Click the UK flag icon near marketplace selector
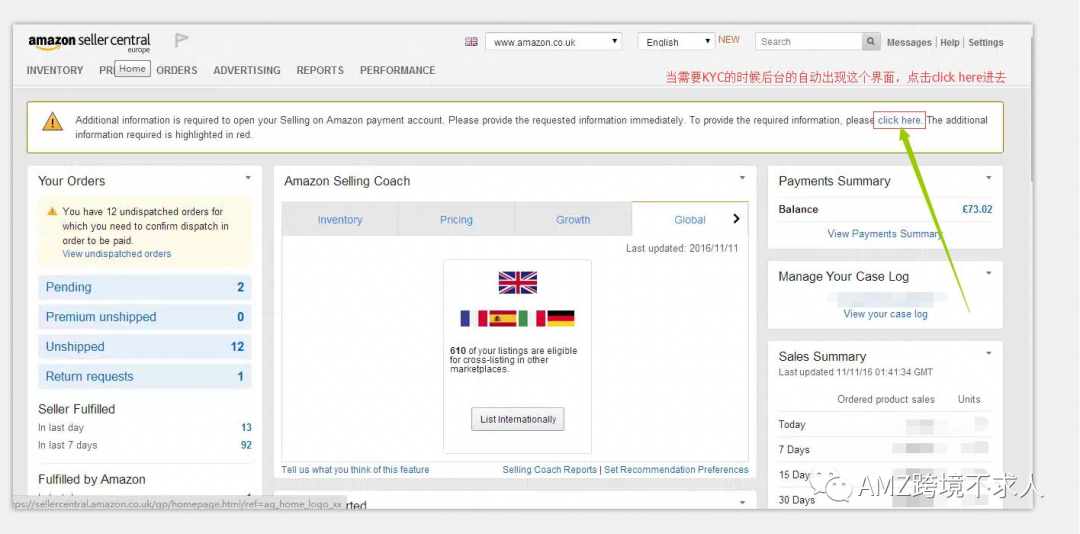 coord(471,42)
